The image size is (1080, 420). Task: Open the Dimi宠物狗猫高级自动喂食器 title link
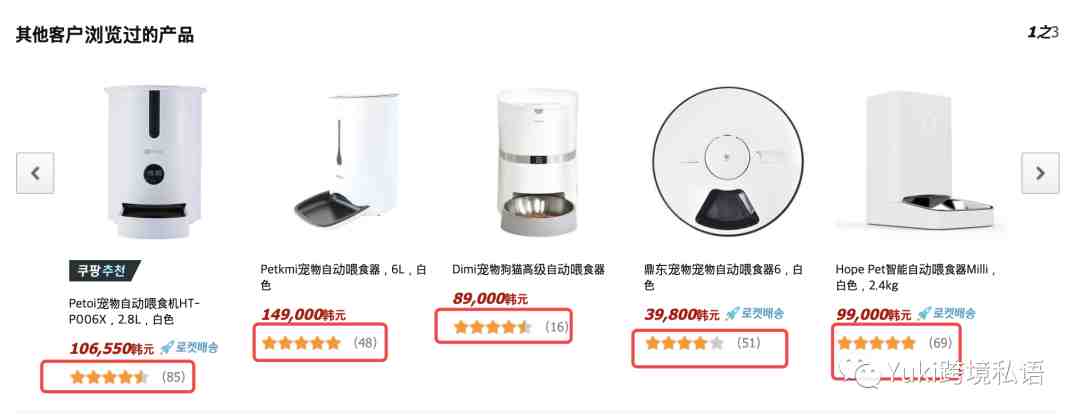click(x=528, y=269)
